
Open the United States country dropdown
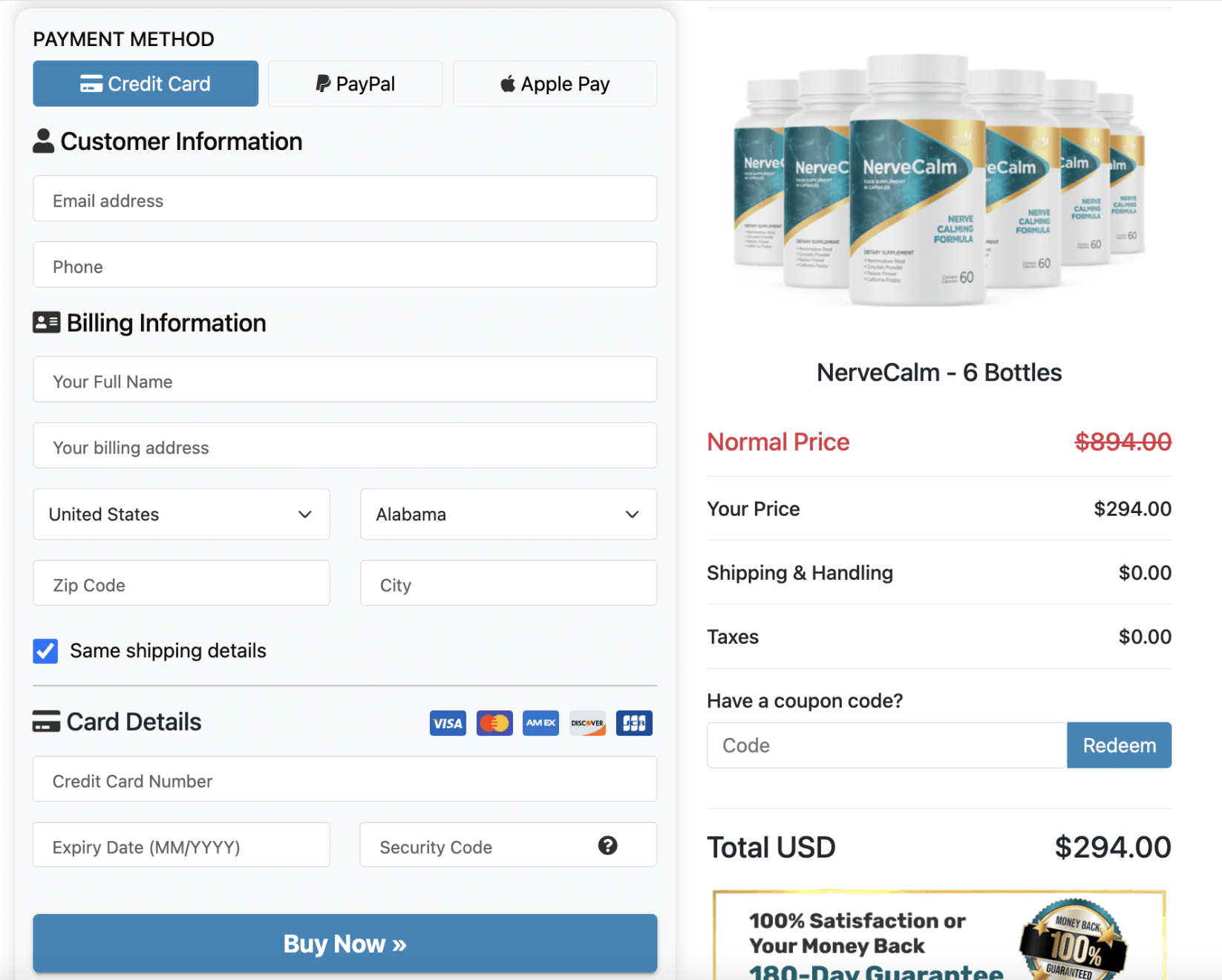(x=181, y=514)
